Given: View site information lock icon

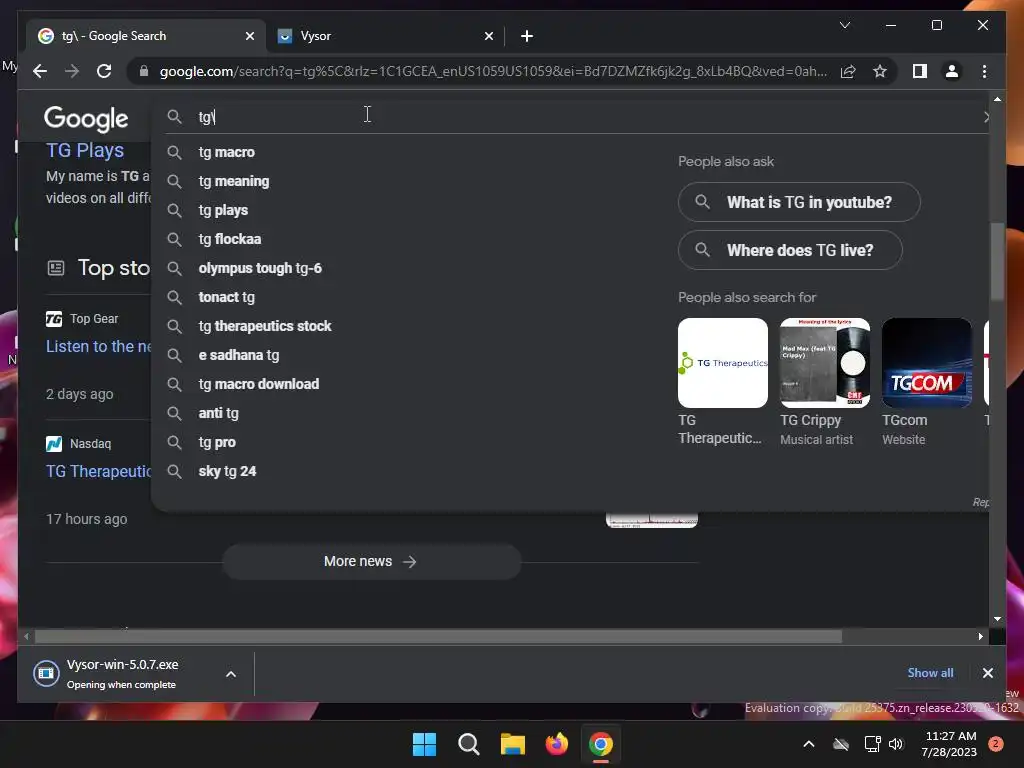Looking at the screenshot, I should (x=144, y=71).
